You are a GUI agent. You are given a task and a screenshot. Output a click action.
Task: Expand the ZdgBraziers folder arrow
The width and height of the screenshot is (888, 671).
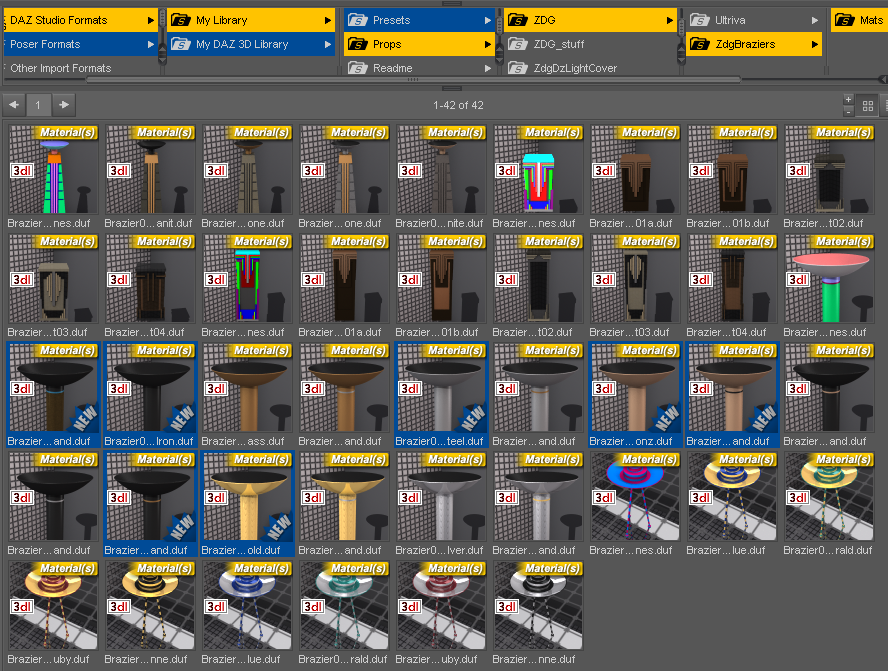pos(814,44)
